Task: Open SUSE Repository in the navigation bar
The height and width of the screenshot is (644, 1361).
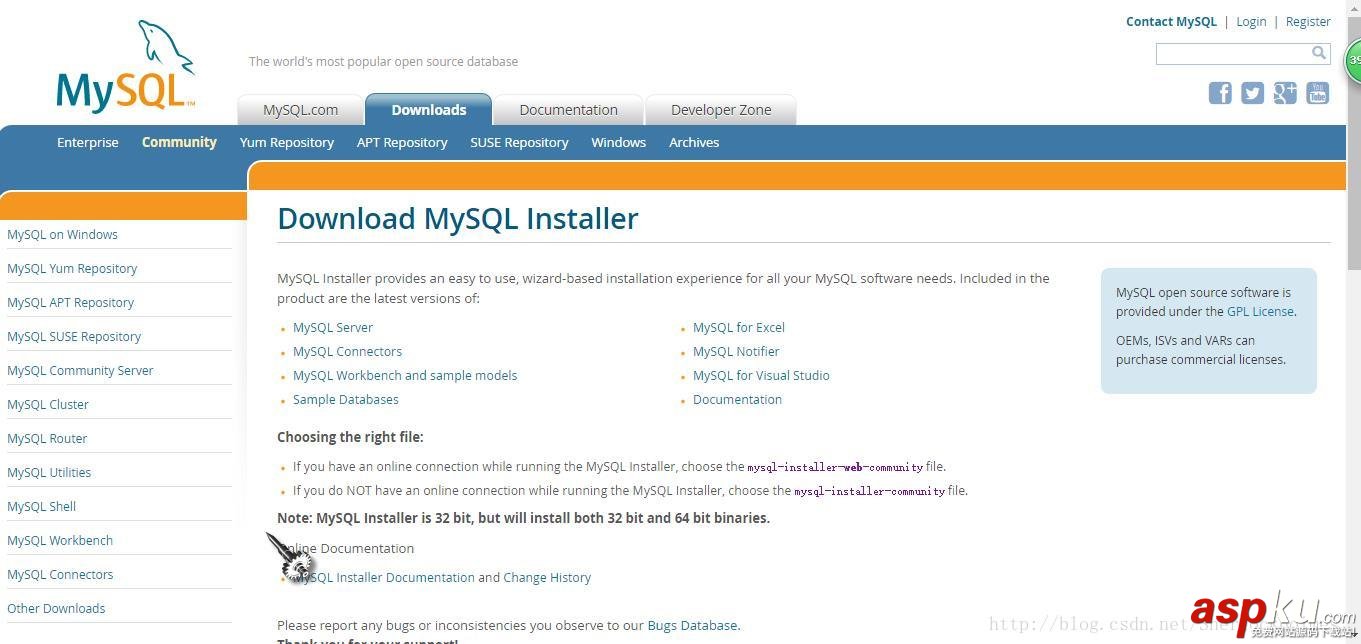Action: pyautogui.click(x=519, y=142)
